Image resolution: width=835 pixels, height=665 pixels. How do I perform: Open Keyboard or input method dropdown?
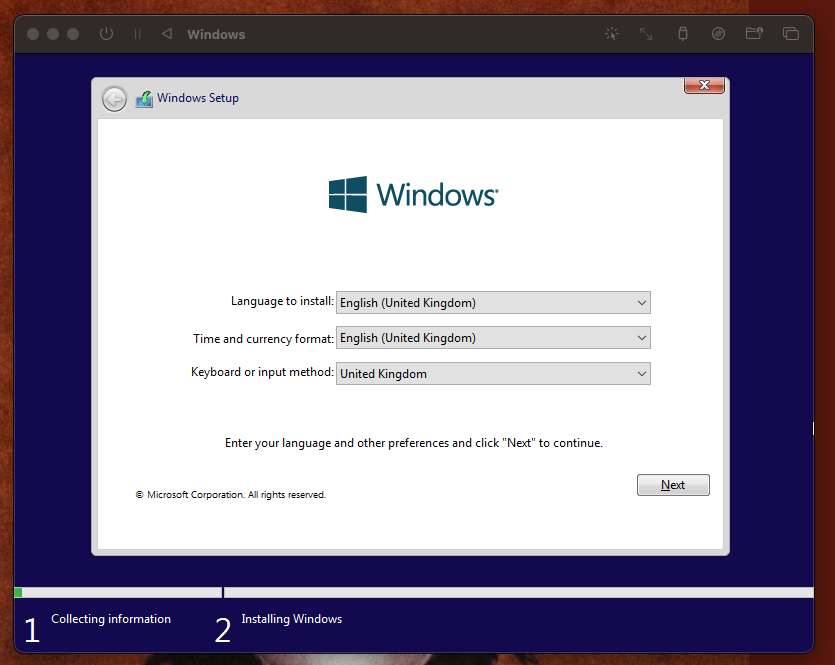pos(493,374)
